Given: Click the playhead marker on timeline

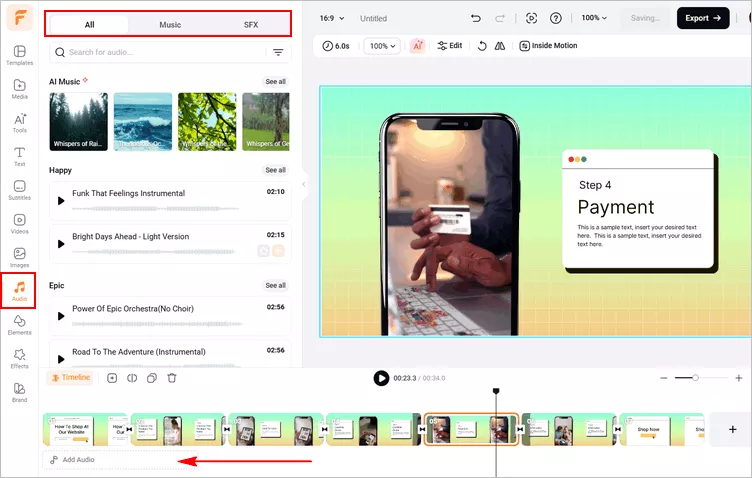Looking at the screenshot, I should pyautogui.click(x=496, y=391).
